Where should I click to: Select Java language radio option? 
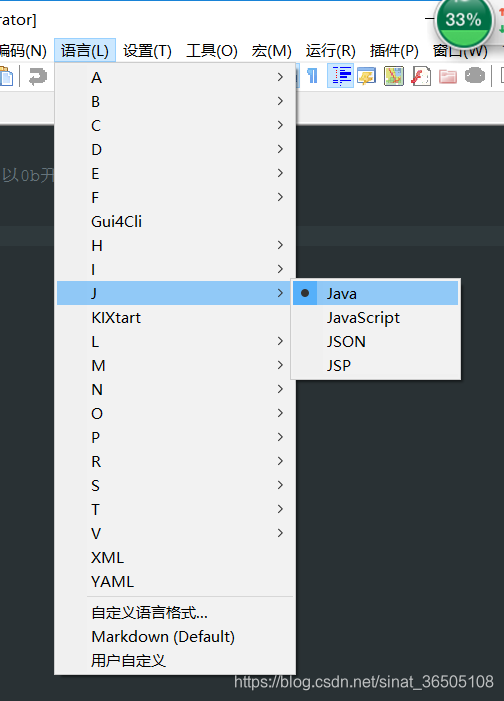pos(376,293)
